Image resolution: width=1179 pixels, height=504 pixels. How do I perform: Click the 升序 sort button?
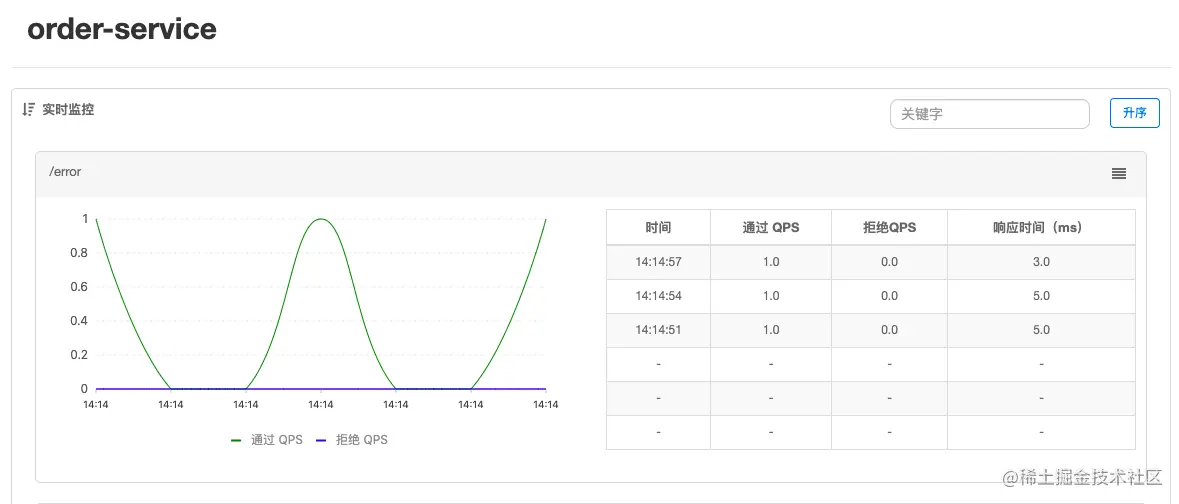pyautogui.click(x=1135, y=114)
